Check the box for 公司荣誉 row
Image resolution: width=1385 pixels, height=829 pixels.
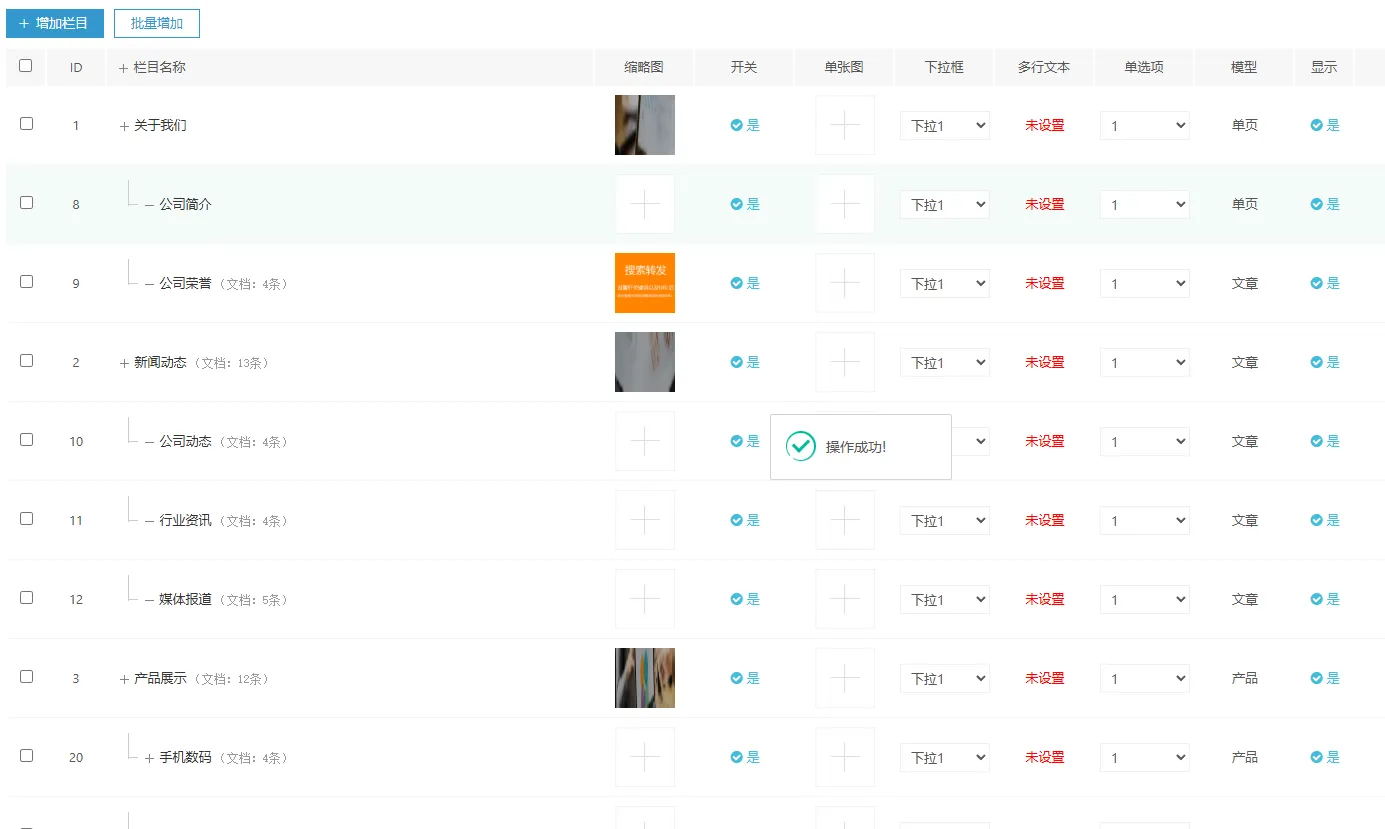point(26,282)
